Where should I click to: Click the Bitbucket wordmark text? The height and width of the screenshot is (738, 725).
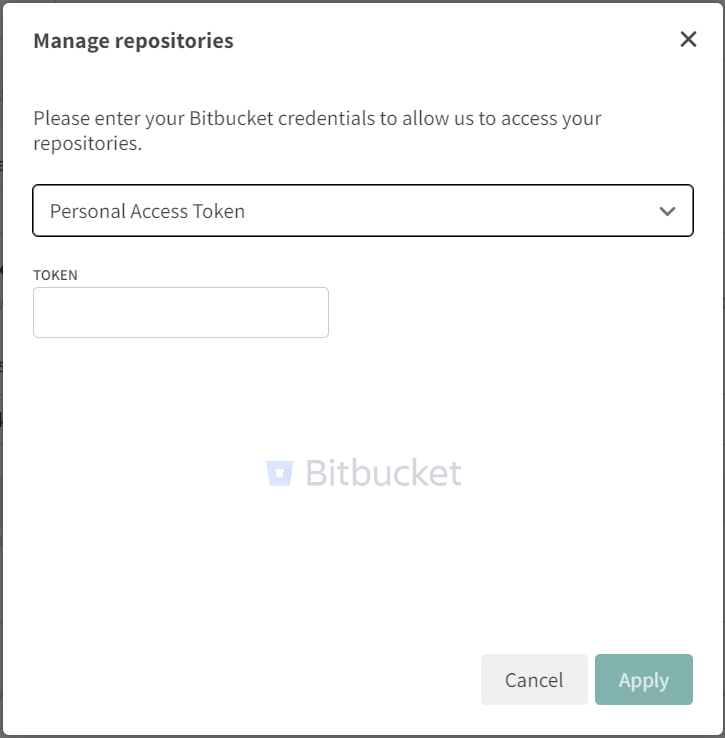coord(383,473)
